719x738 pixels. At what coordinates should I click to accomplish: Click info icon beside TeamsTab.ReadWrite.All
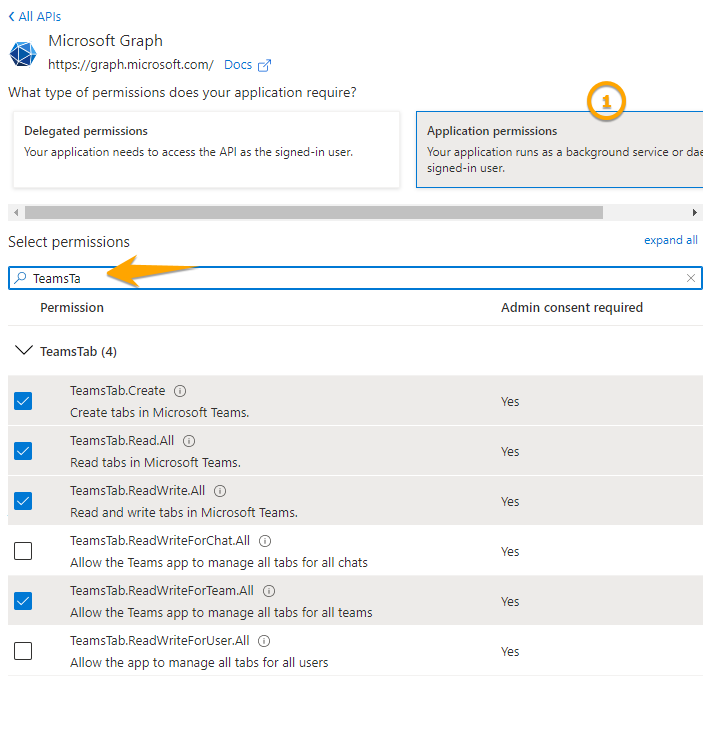[x=220, y=491]
